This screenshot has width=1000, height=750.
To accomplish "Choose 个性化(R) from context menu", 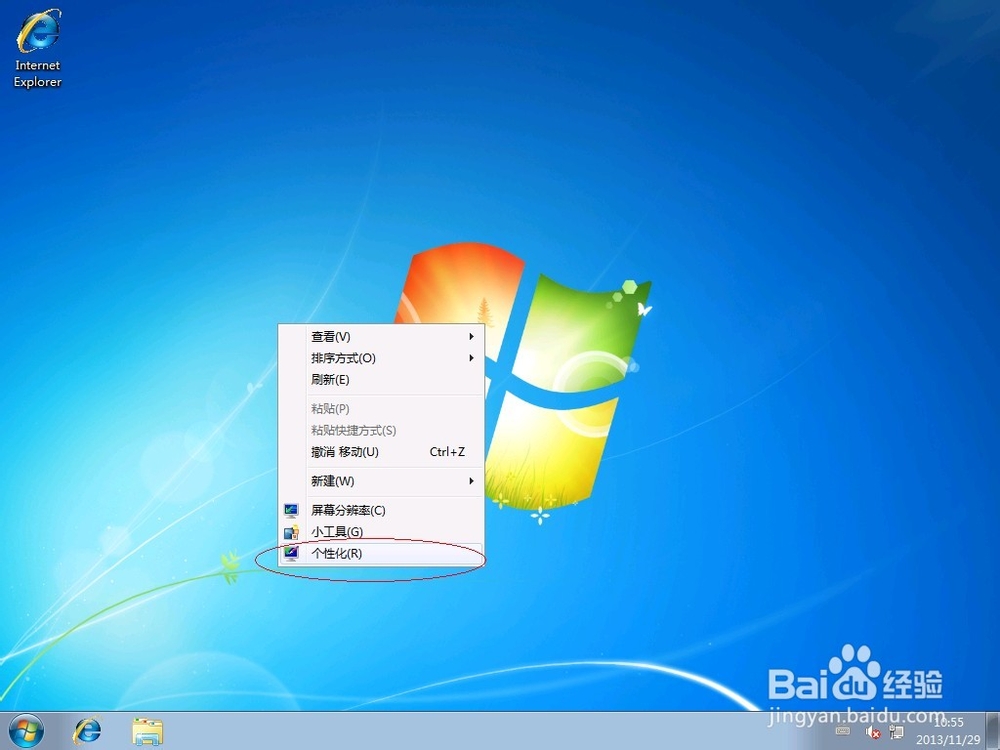I will pyautogui.click(x=381, y=554).
